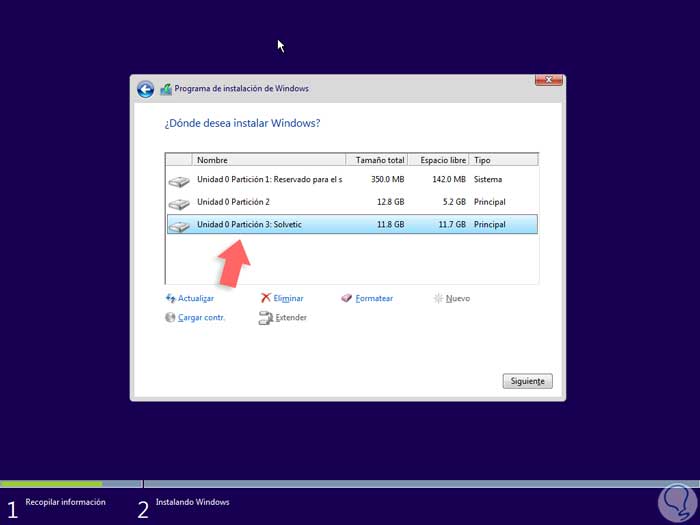Load a driver with Cargar contr. link
This screenshot has width=700, height=525.
click(201, 317)
